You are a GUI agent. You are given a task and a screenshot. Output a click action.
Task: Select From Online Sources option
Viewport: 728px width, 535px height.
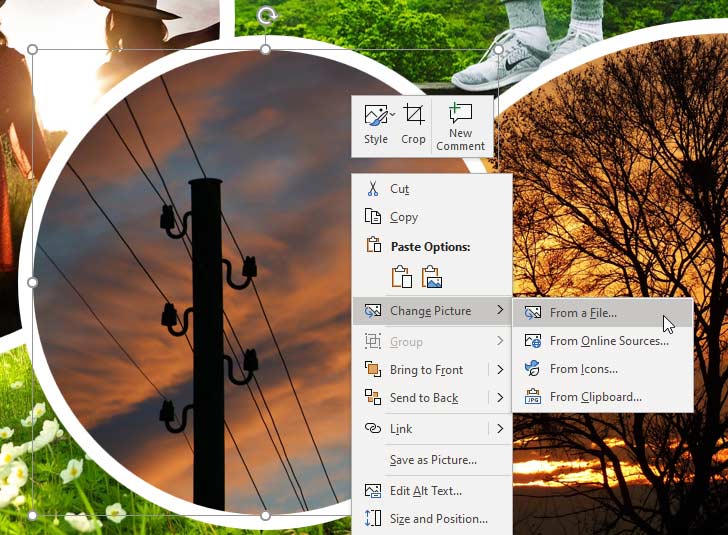tap(608, 341)
